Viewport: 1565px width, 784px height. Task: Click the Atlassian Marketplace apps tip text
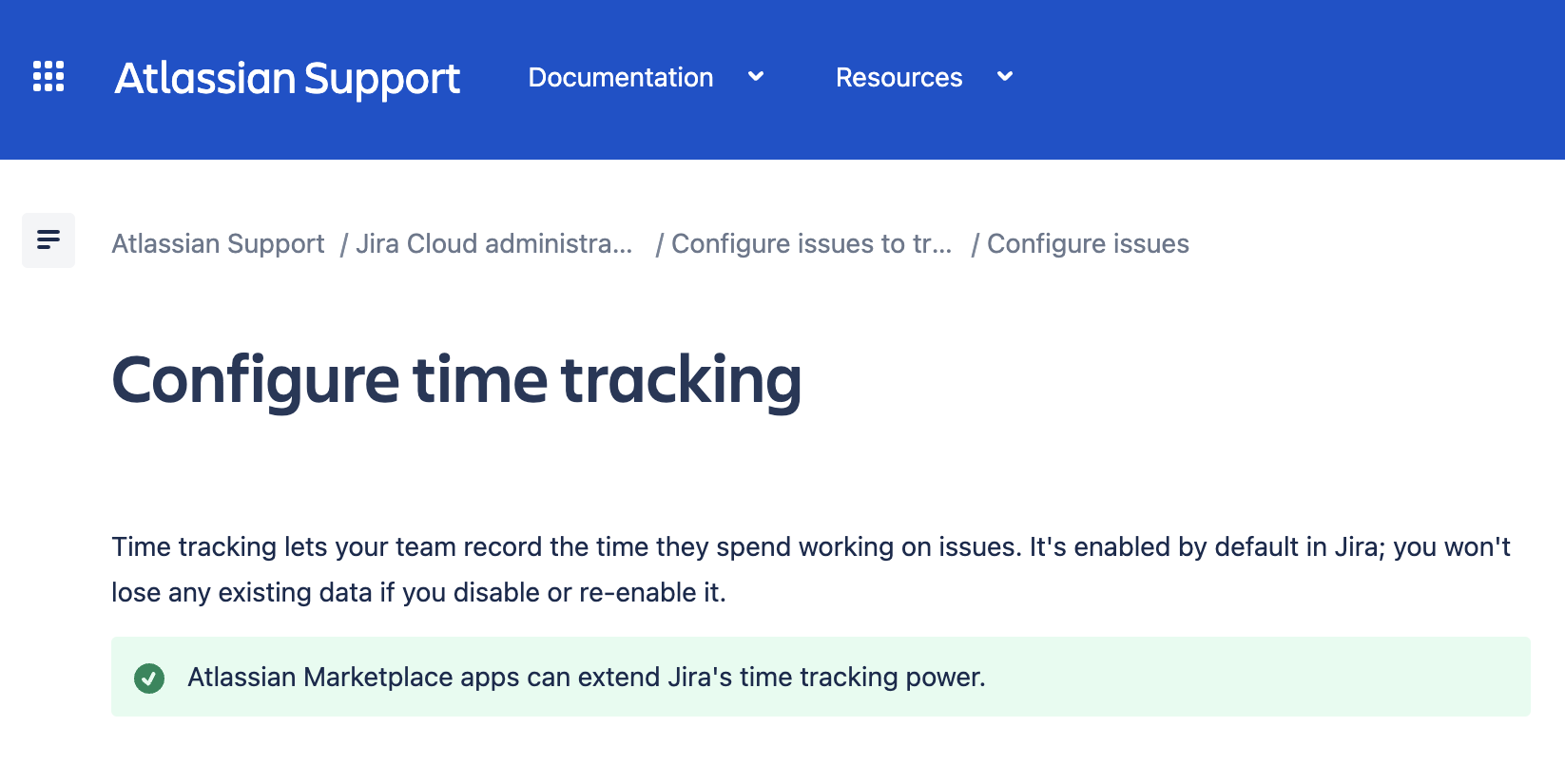point(587,677)
